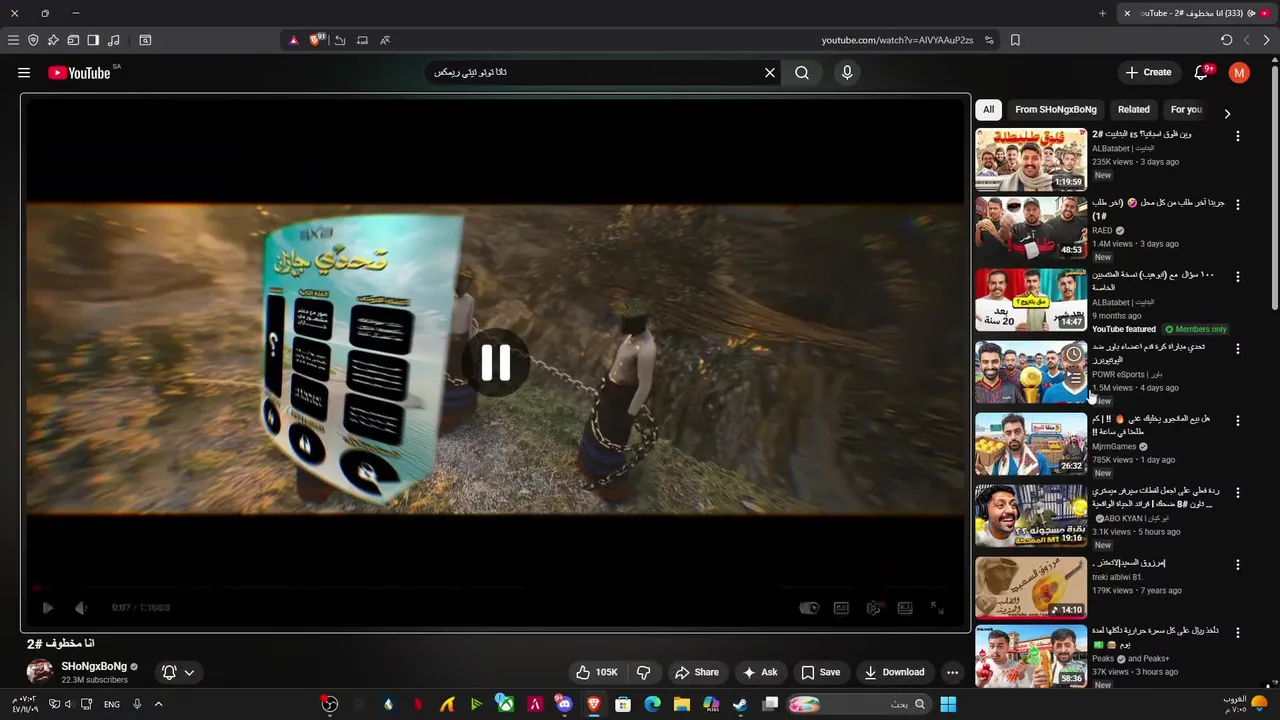Show more filter chips with arrow
1280x720 pixels.
pos(1227,114)
